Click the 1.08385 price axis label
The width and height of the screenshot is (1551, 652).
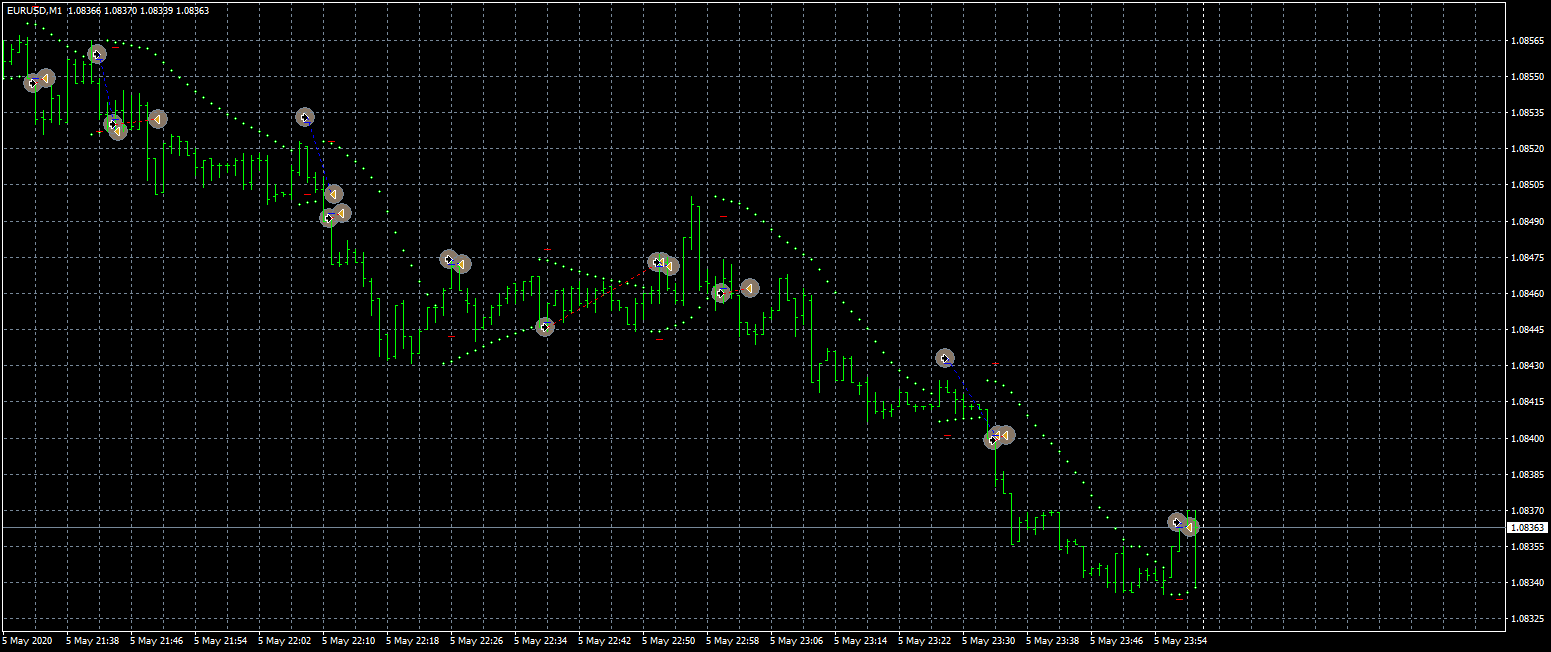(1528, 475)
